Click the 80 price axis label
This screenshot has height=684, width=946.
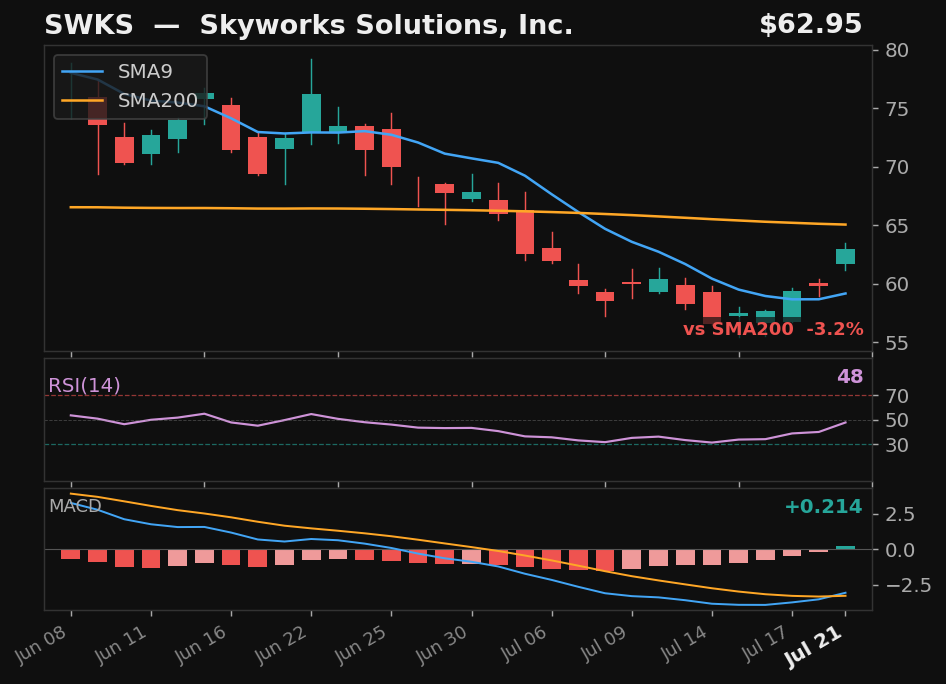click(x=897, y=51)
